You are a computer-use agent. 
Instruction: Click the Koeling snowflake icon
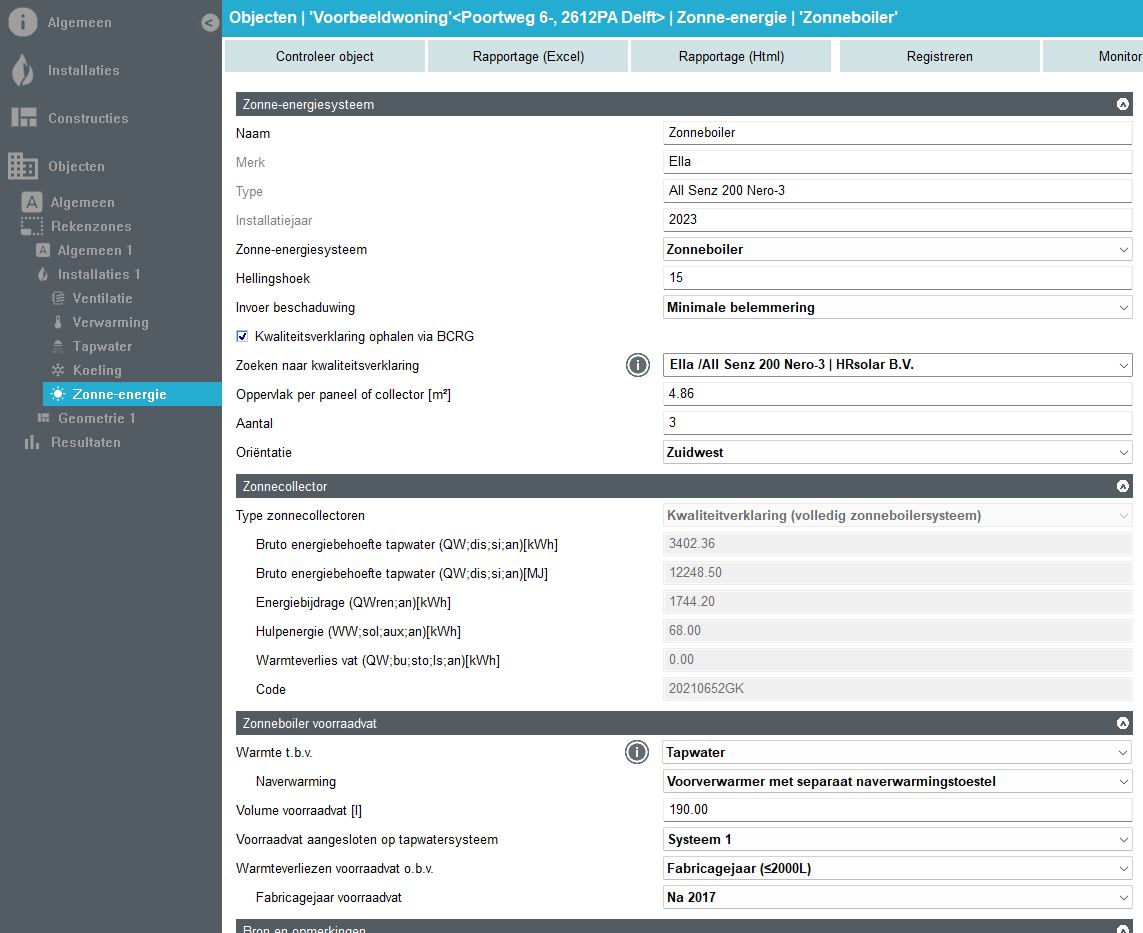pyautogui.click(x=58, y=370)
